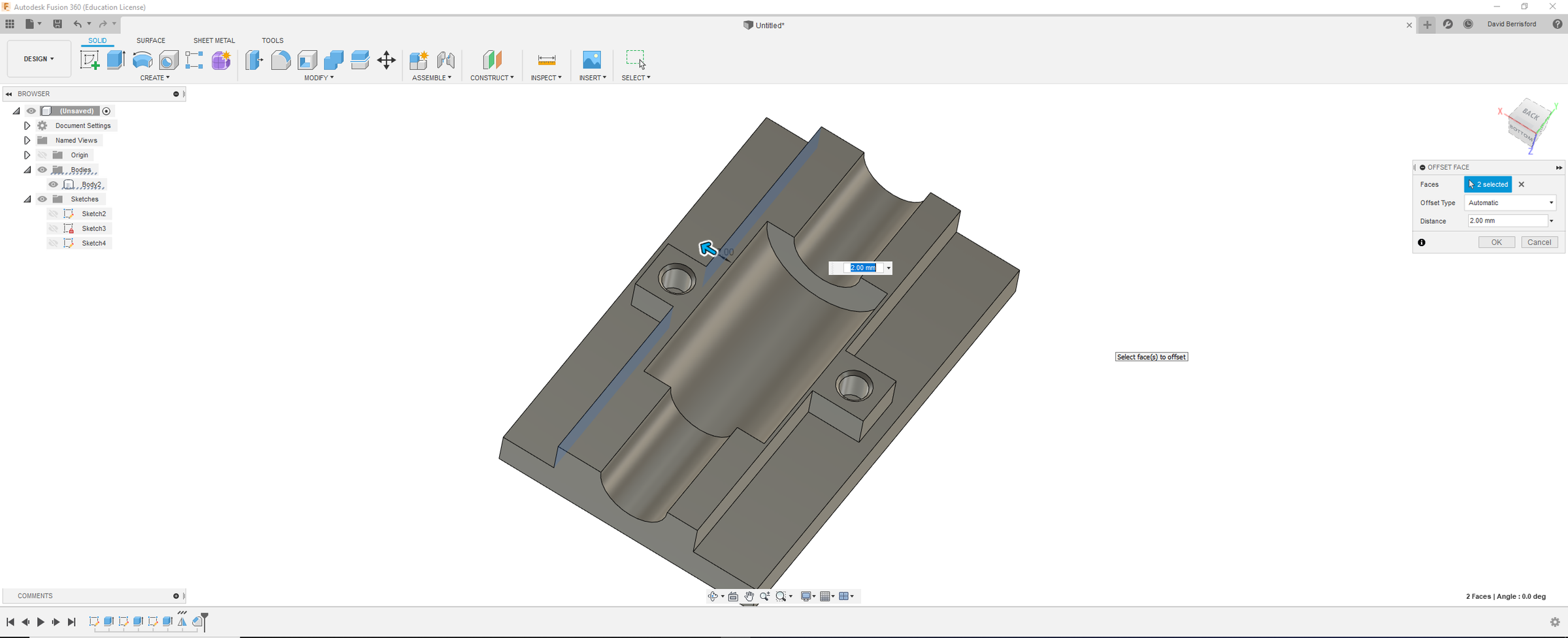This screenshot has height=638, width=1568.
Task: Activate the Fillet tool
Action: pos(281,59)
